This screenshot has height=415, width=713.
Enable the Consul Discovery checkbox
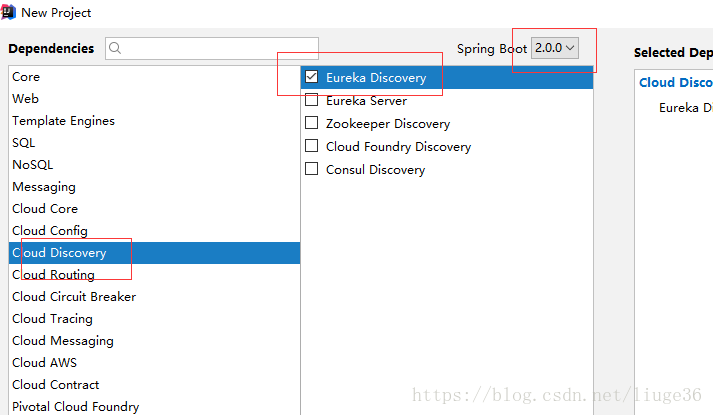311,169
